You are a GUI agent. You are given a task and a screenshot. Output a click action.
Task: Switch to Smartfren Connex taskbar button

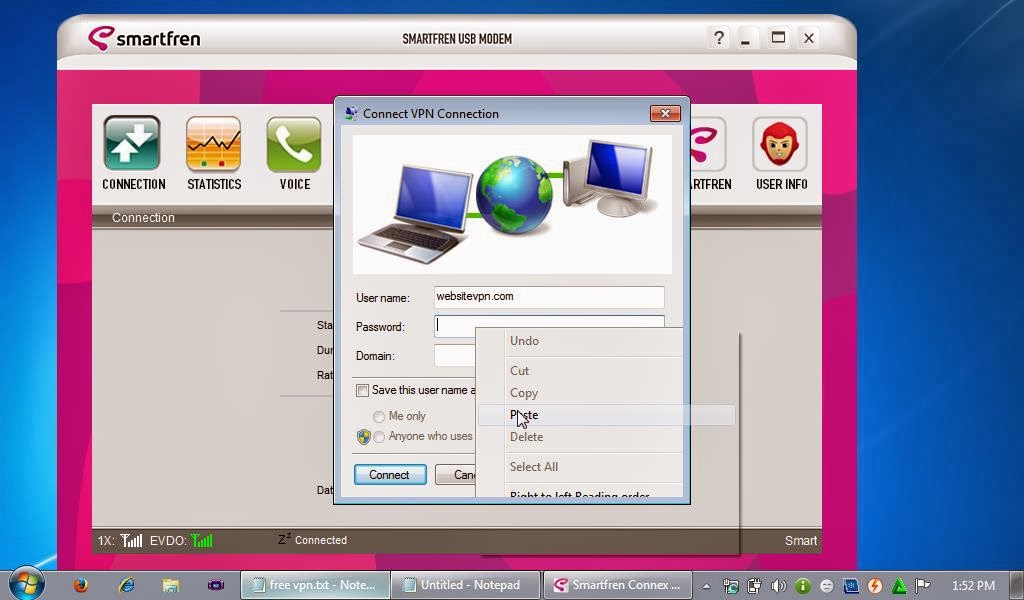[616, 585]
